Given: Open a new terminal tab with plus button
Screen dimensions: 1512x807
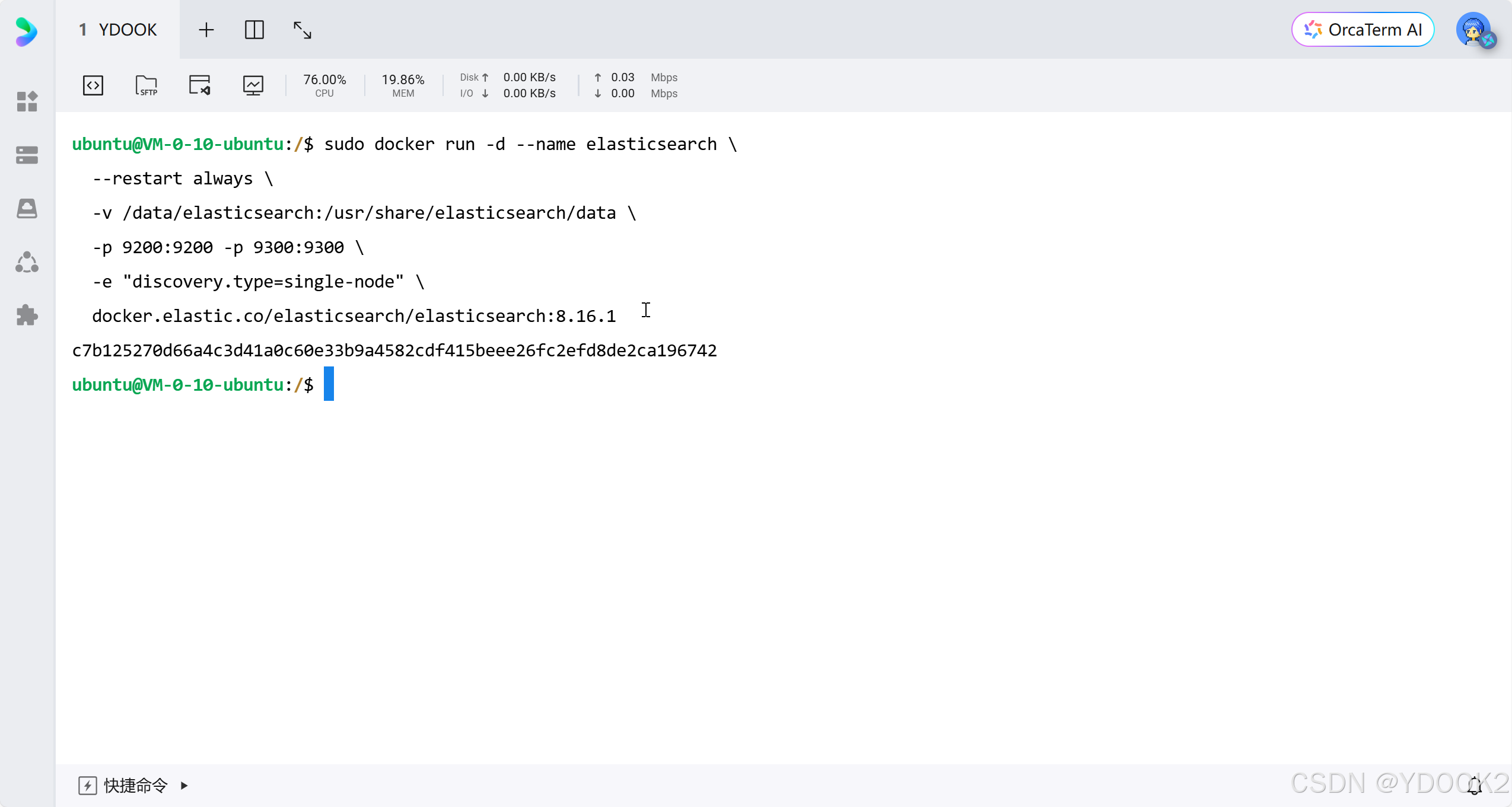Looking at the screenshot, I should coord(206,29).
